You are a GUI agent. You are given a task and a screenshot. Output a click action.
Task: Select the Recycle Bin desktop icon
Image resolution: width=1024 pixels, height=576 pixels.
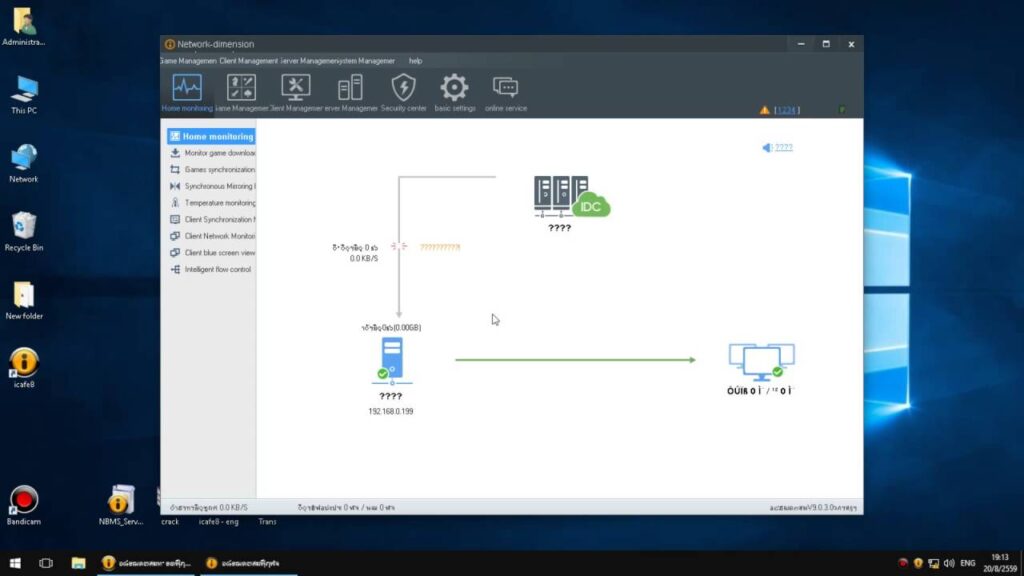[24, 231]
